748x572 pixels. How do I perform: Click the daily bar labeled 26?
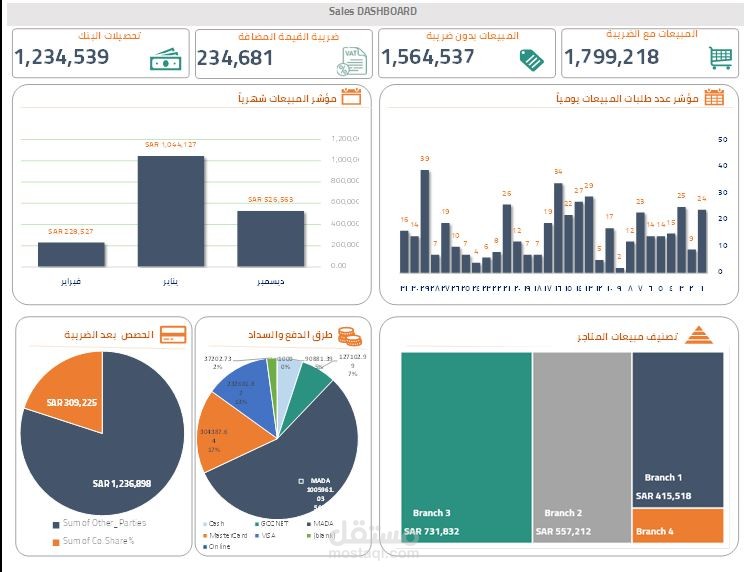coord(507,239)
